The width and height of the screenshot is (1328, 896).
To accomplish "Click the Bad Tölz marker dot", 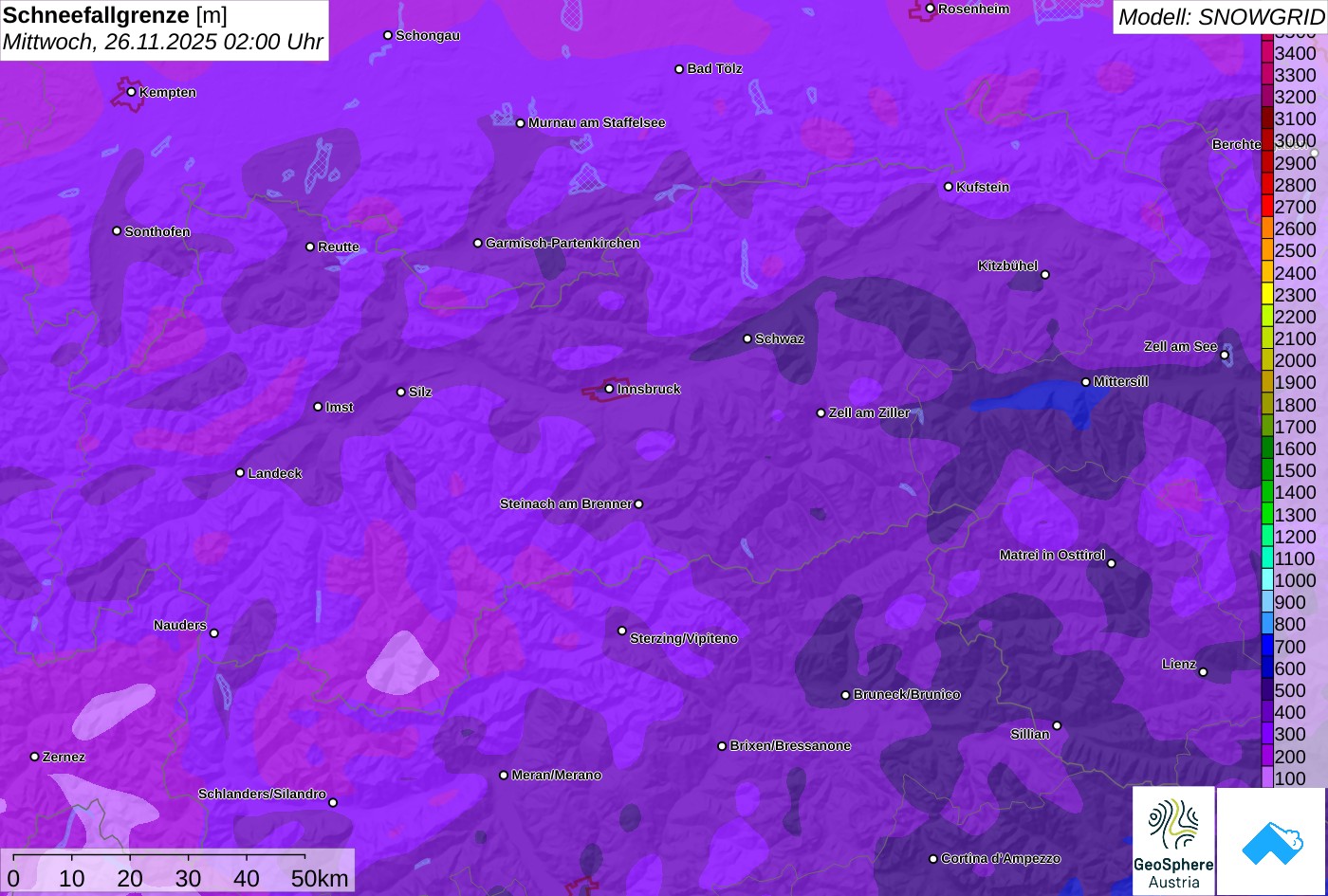I will pos(679,69).
